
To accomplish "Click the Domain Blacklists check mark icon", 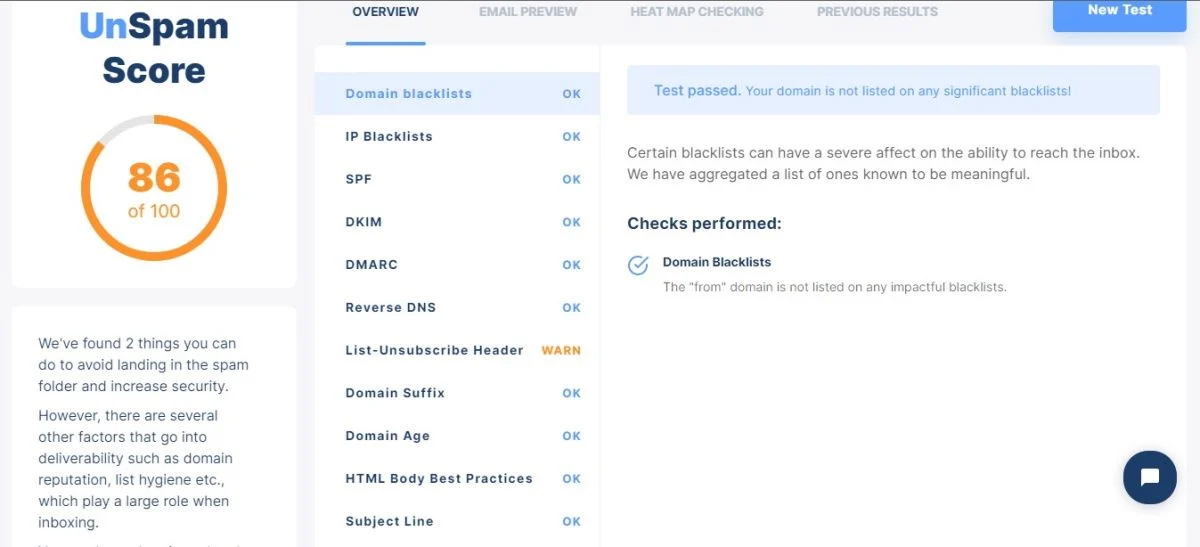I will point(638,265).
